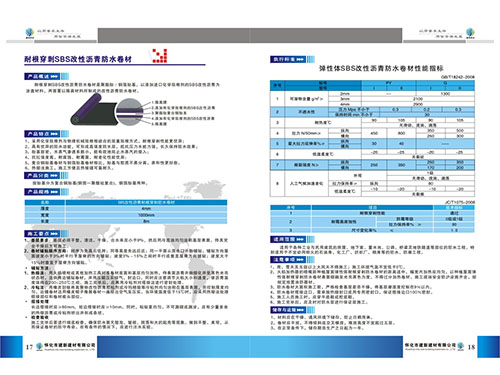Viewport: 500px width, 375px height.
Task: Click the 储存与运输 section header
Action: tap(292, 310)
